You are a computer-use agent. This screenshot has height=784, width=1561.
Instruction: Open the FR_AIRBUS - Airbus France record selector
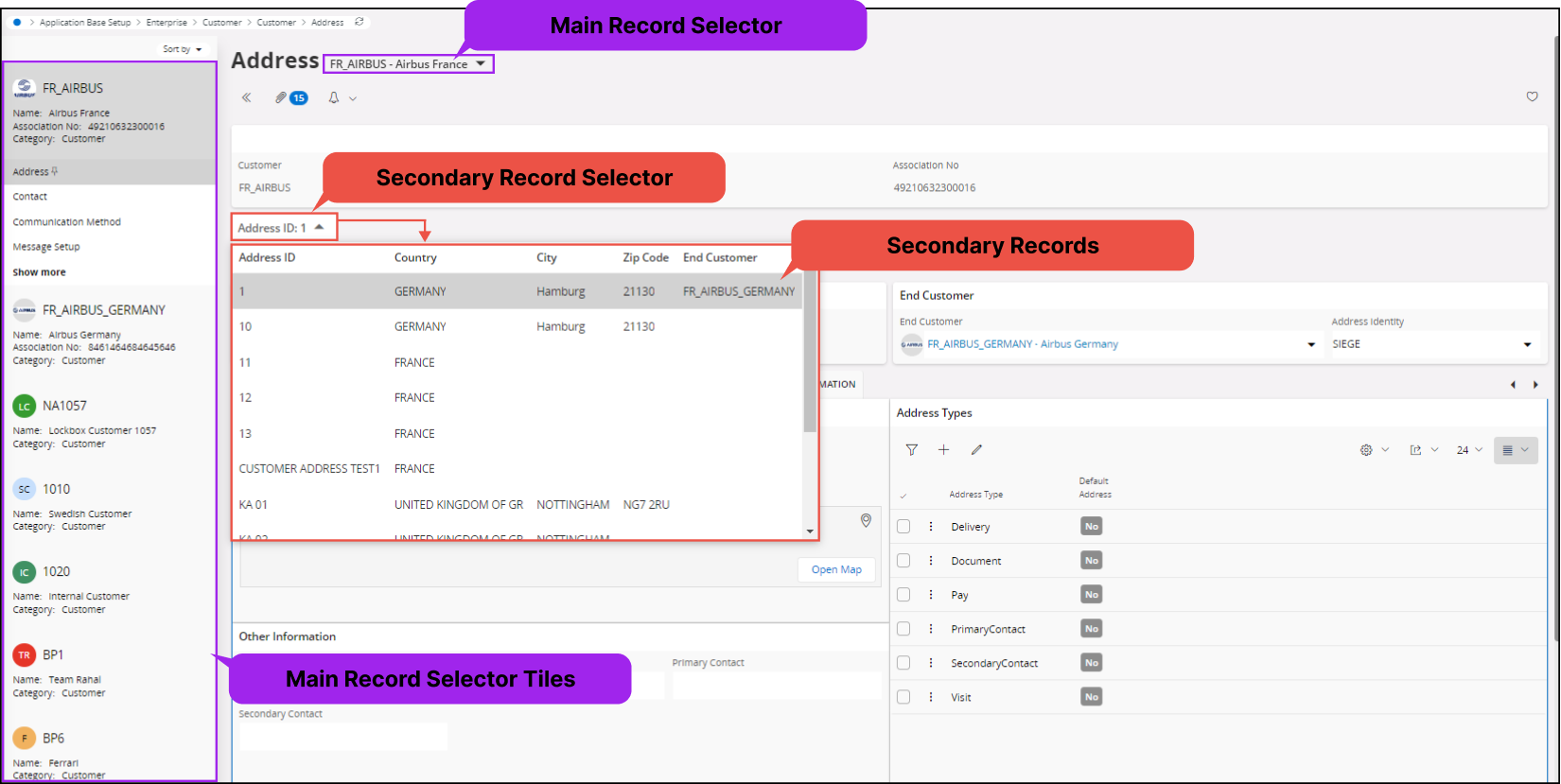click(x=408, y=64)
